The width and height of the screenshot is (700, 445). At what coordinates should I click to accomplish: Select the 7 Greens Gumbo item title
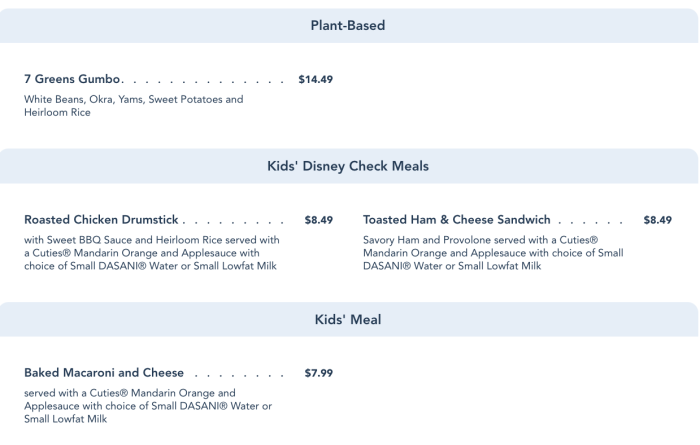click(x=72, y=79)
